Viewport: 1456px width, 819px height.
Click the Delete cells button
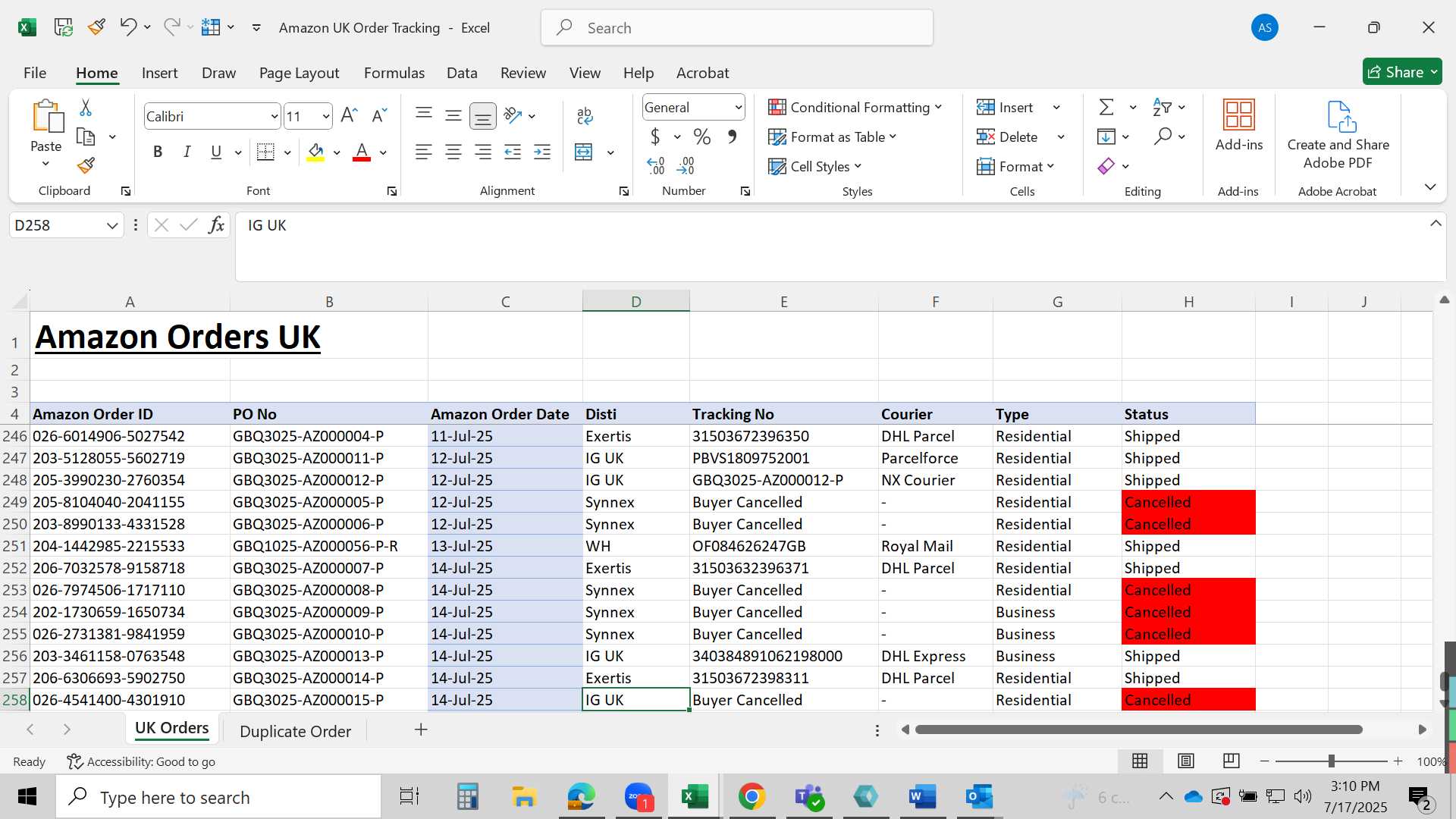[x=1007, y=136]
